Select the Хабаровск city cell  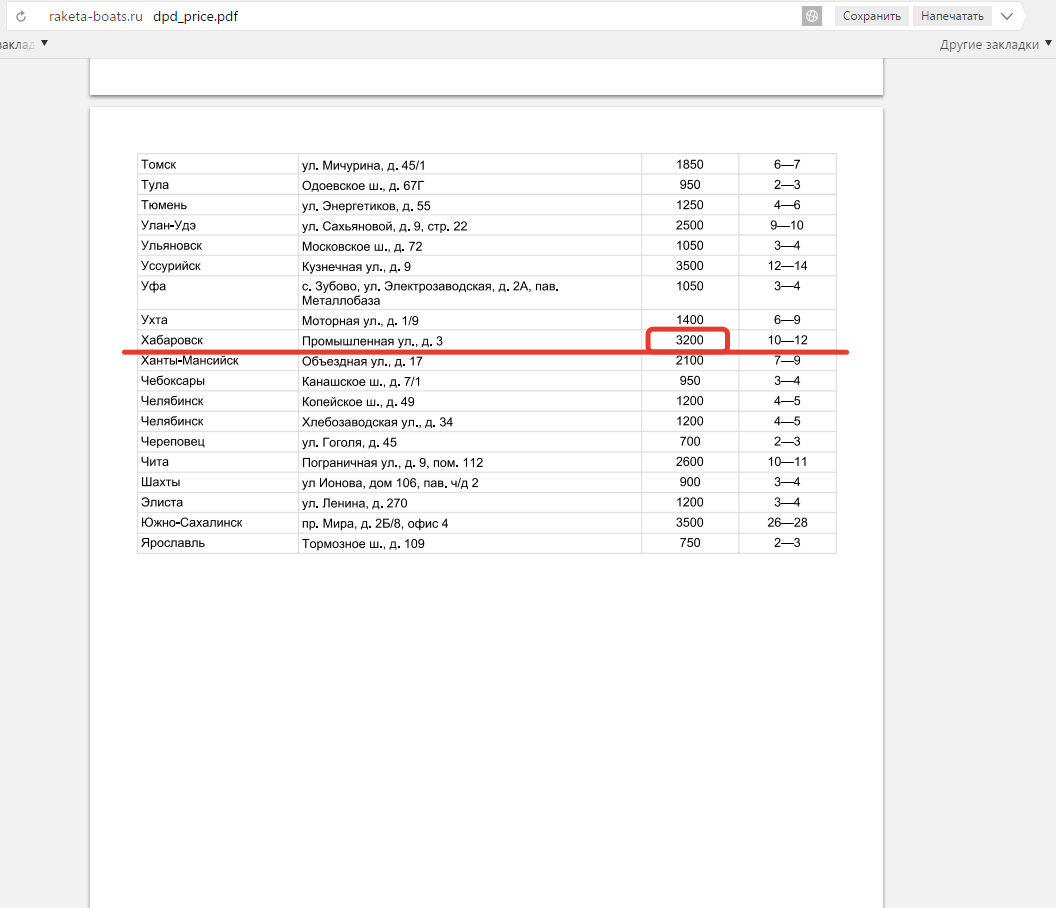pyautogui.click(x=172, y=341)
